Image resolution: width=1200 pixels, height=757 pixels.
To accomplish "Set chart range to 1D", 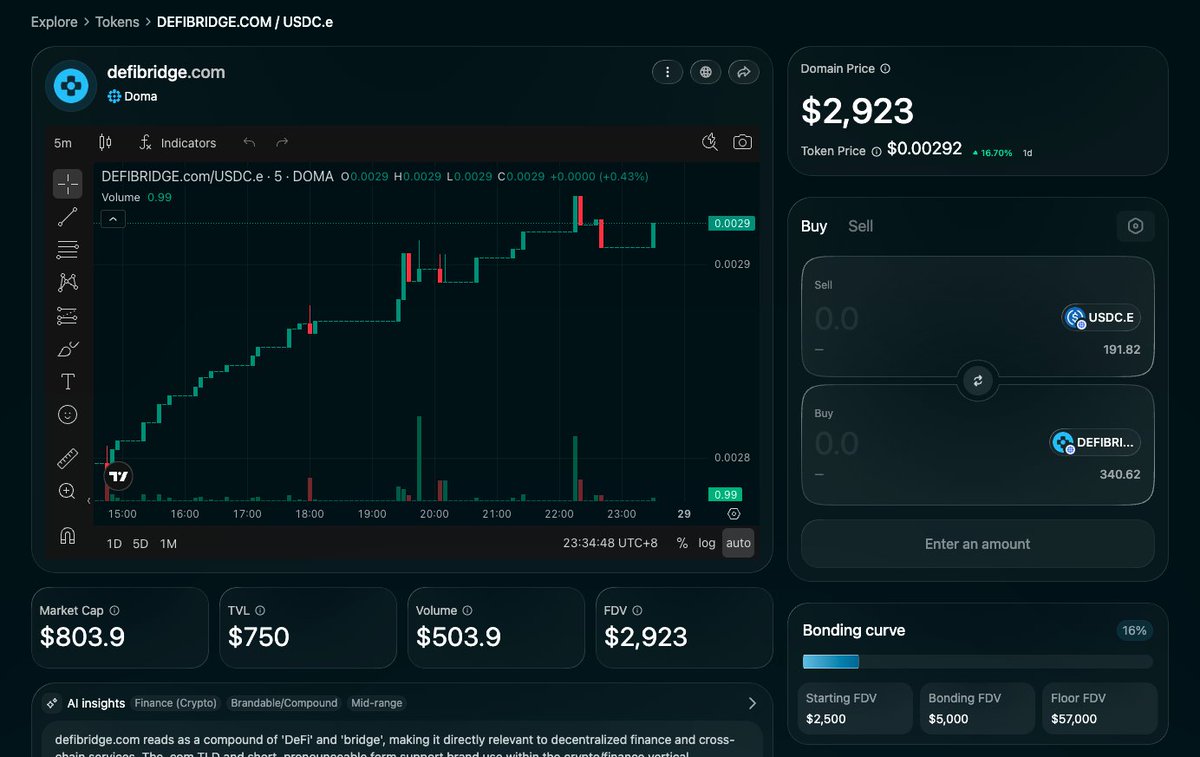I will click(x=114, y=544).
